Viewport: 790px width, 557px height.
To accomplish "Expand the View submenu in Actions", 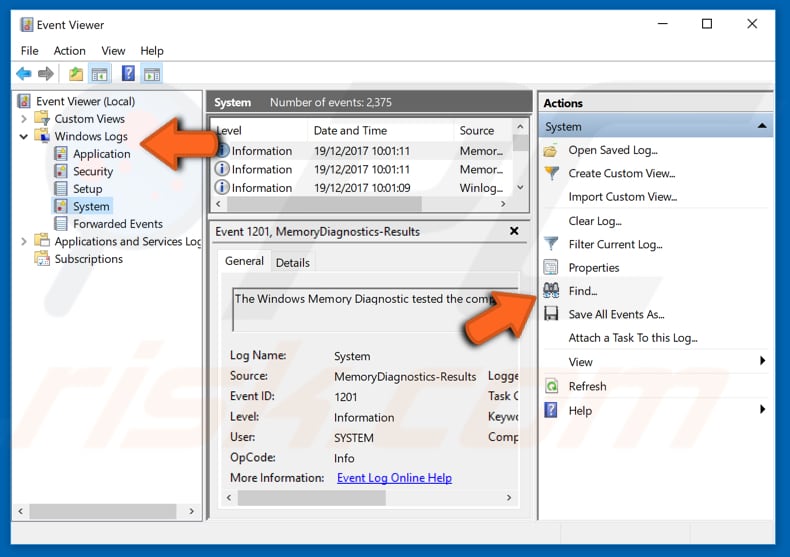I will tap(762, 361).
